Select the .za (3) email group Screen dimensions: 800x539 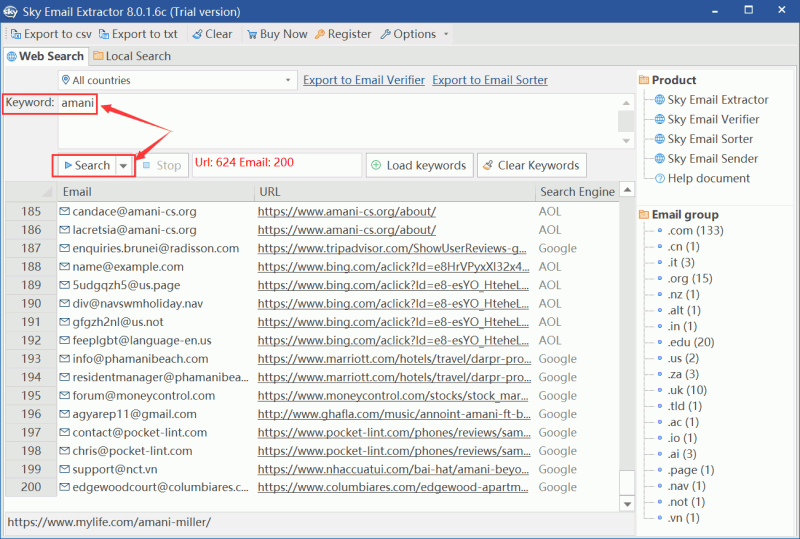click(x=683, y=374)
